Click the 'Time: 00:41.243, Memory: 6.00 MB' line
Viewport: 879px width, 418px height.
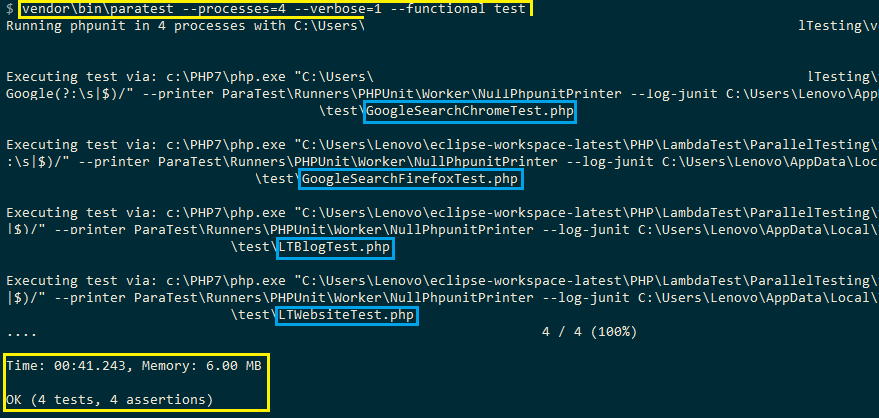(134, 366)
